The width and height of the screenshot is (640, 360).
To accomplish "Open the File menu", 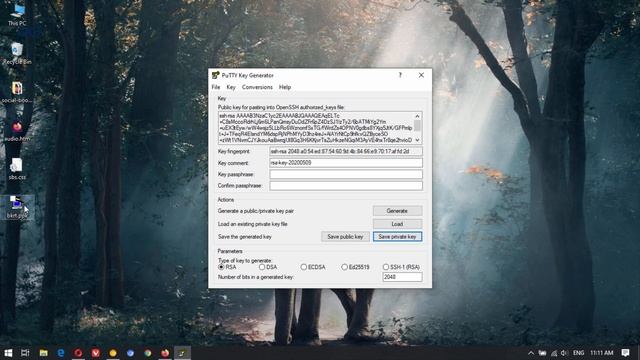I will pos(216,87).
